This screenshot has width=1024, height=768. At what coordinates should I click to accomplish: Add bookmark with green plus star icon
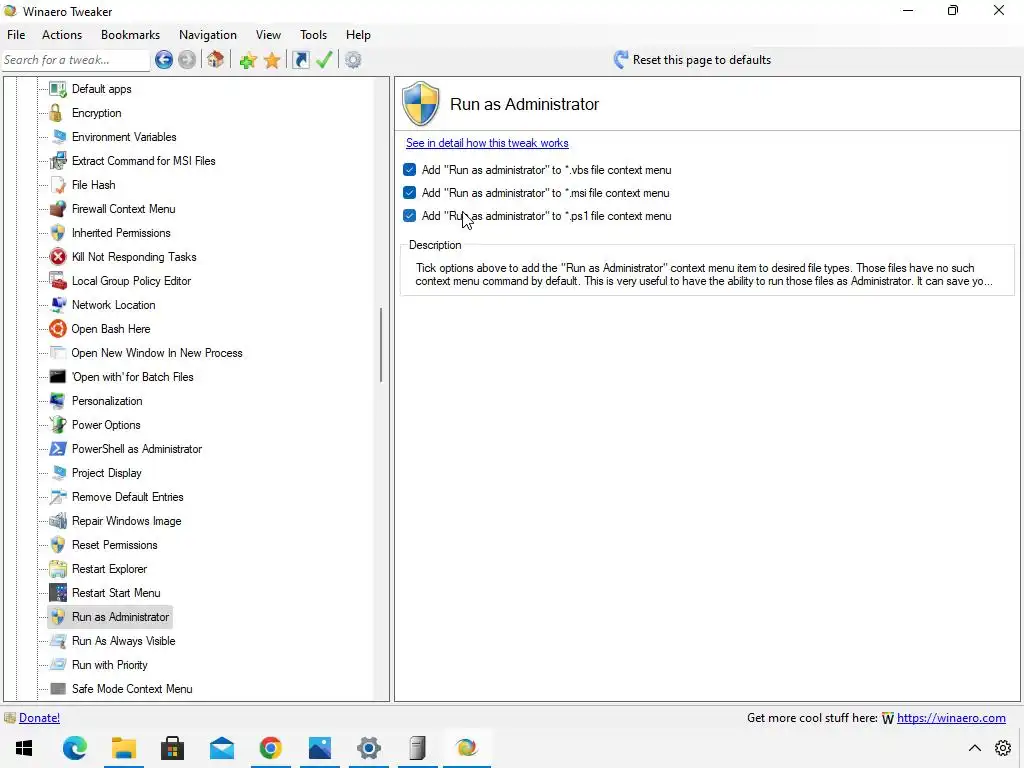(248, 60)
